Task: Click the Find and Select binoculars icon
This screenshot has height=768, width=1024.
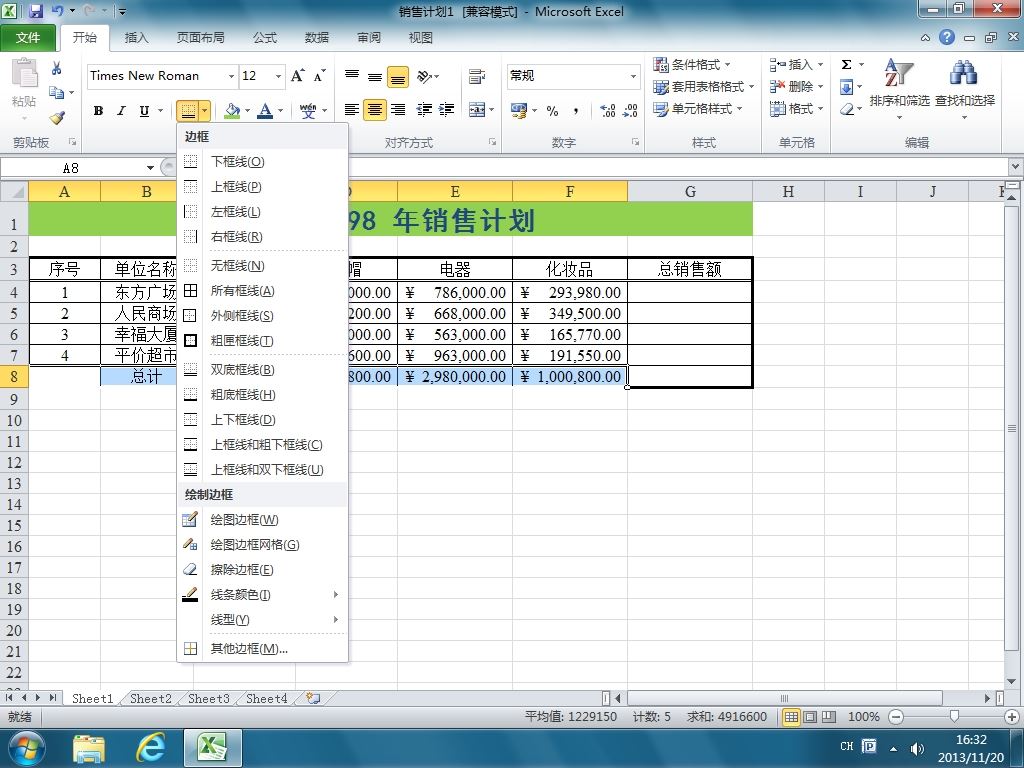Action: [x=964, y=72]
